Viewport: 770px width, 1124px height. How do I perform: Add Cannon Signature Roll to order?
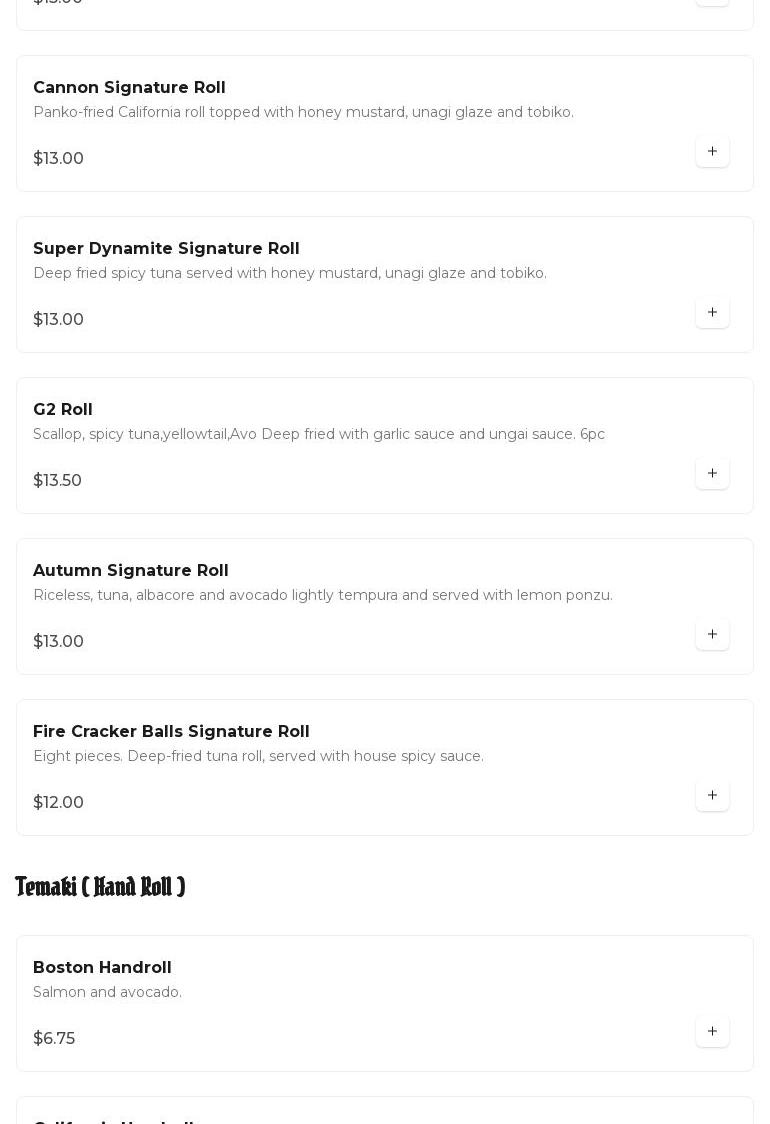click(712, 152)
